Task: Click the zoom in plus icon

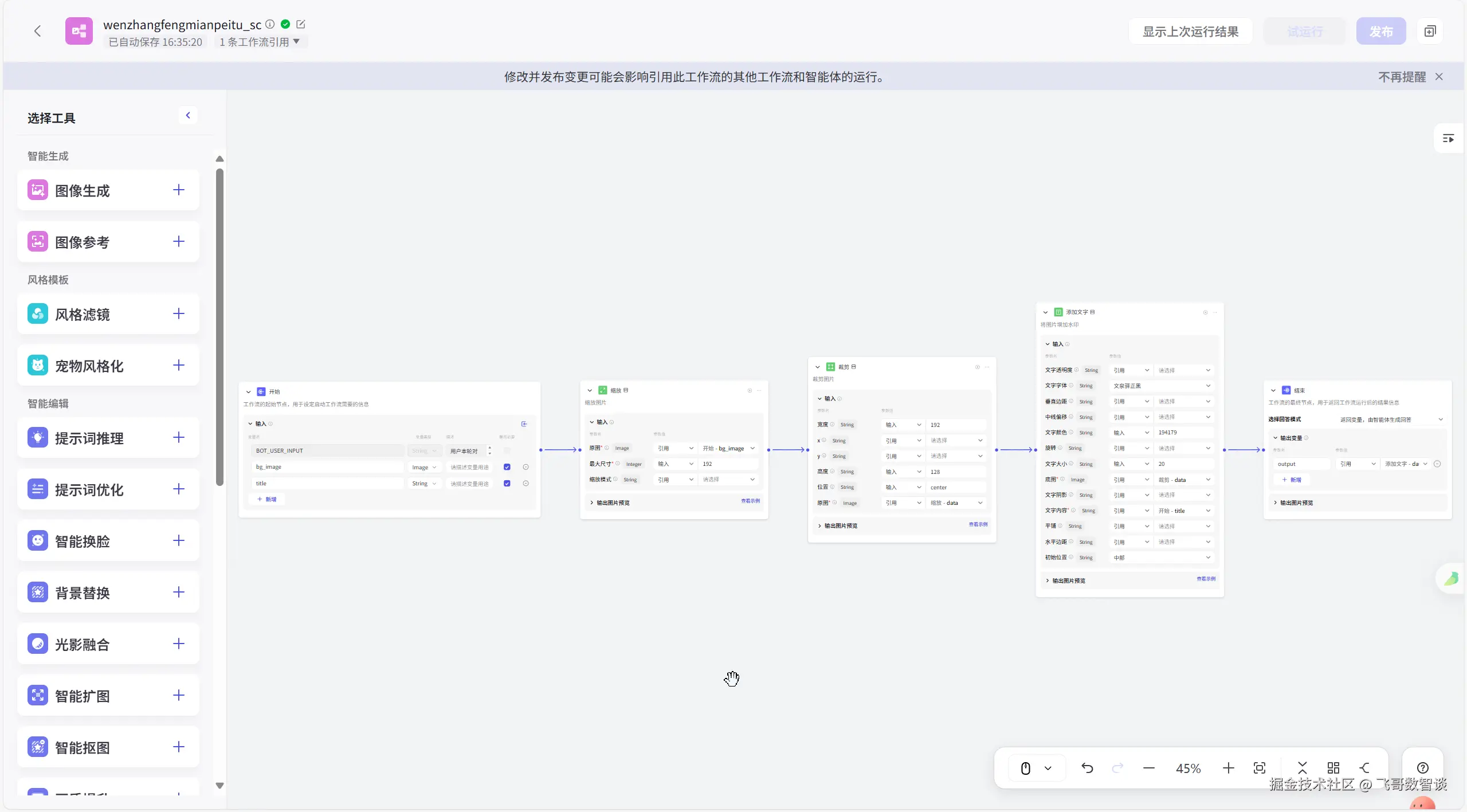Action: [x=1228, y=768]
